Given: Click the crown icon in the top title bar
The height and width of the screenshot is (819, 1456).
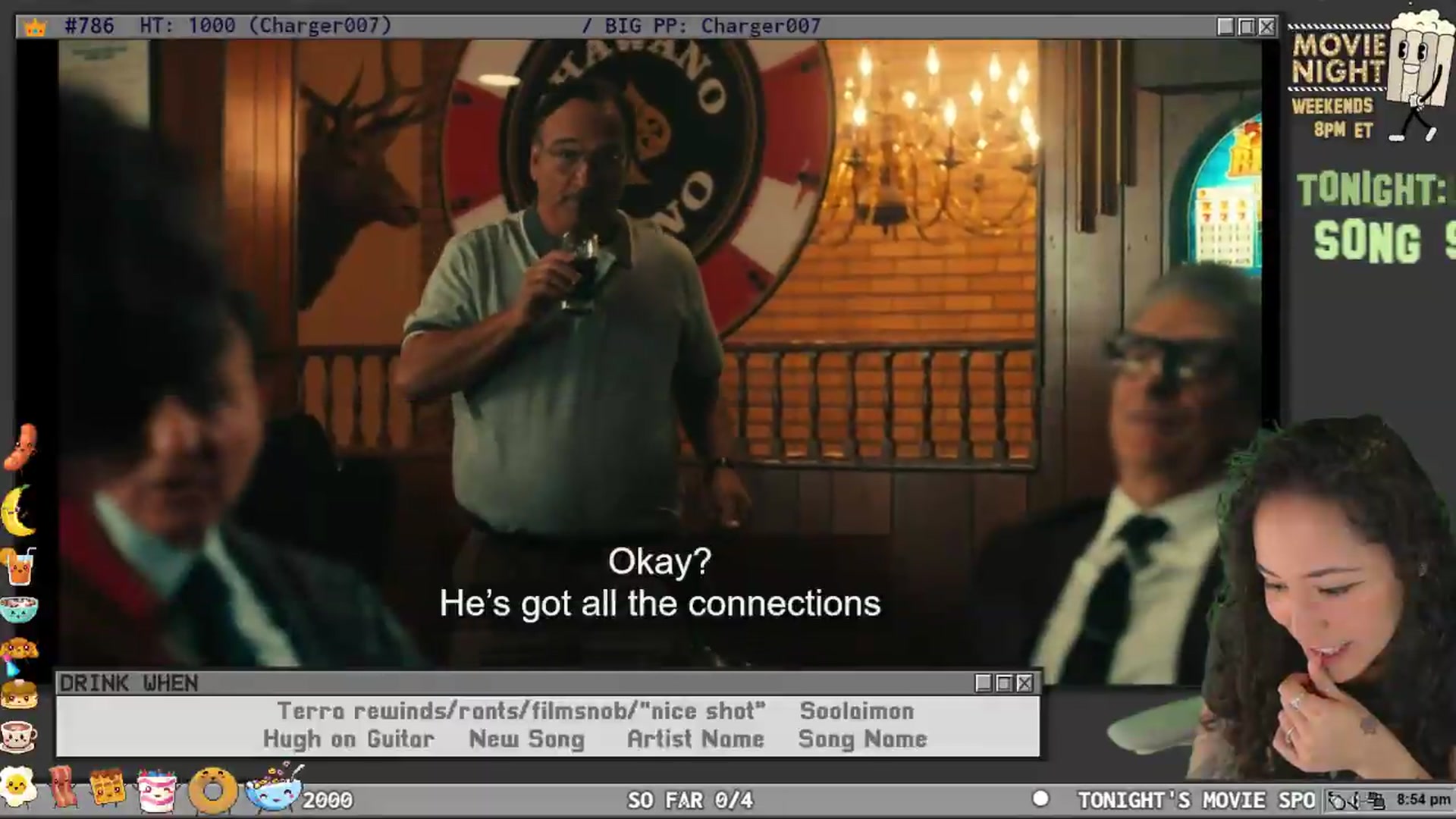Looking at the screenshot, I should 35,27.
